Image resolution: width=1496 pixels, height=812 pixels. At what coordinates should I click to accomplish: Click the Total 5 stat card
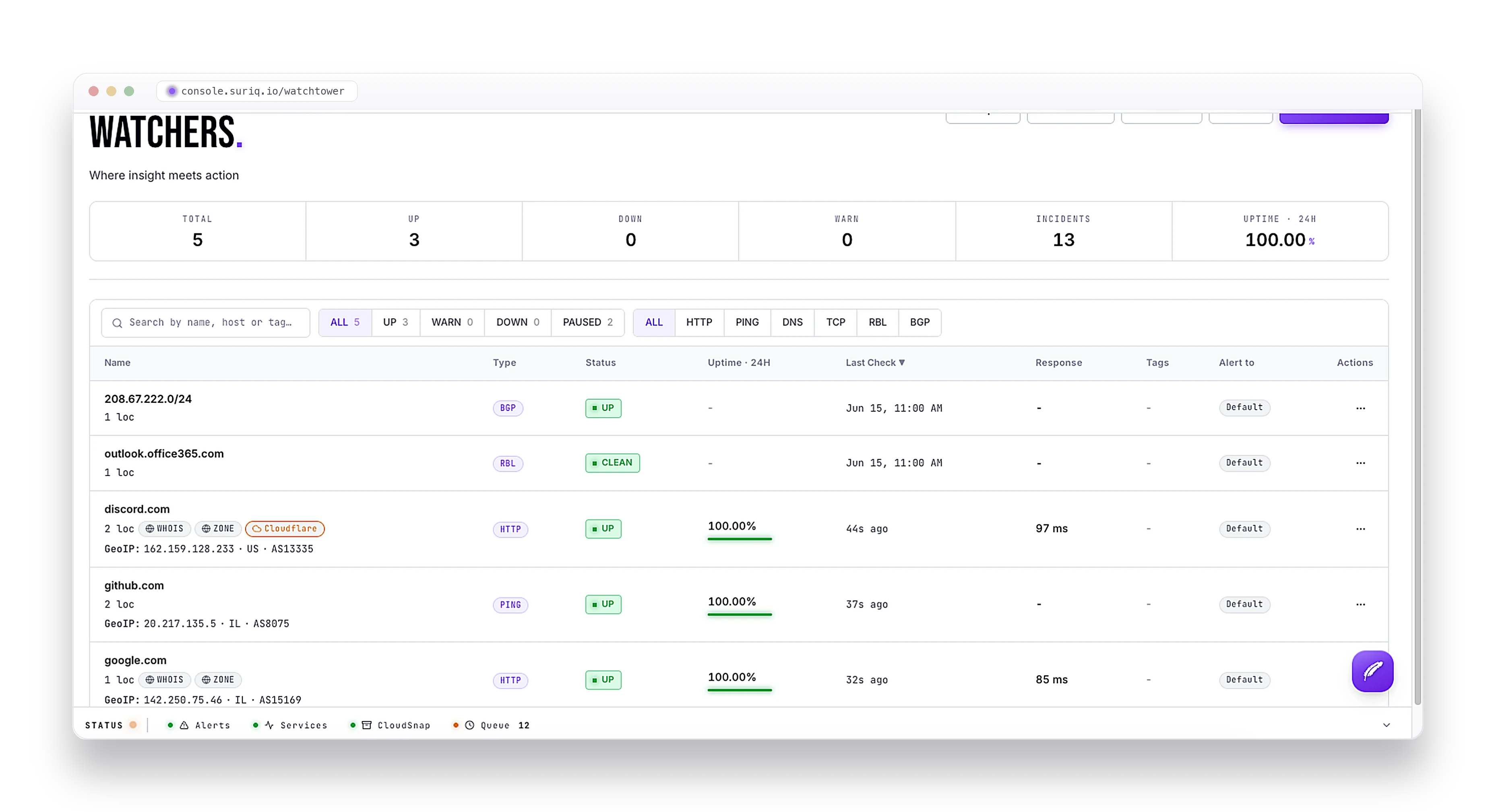point(197,232)
